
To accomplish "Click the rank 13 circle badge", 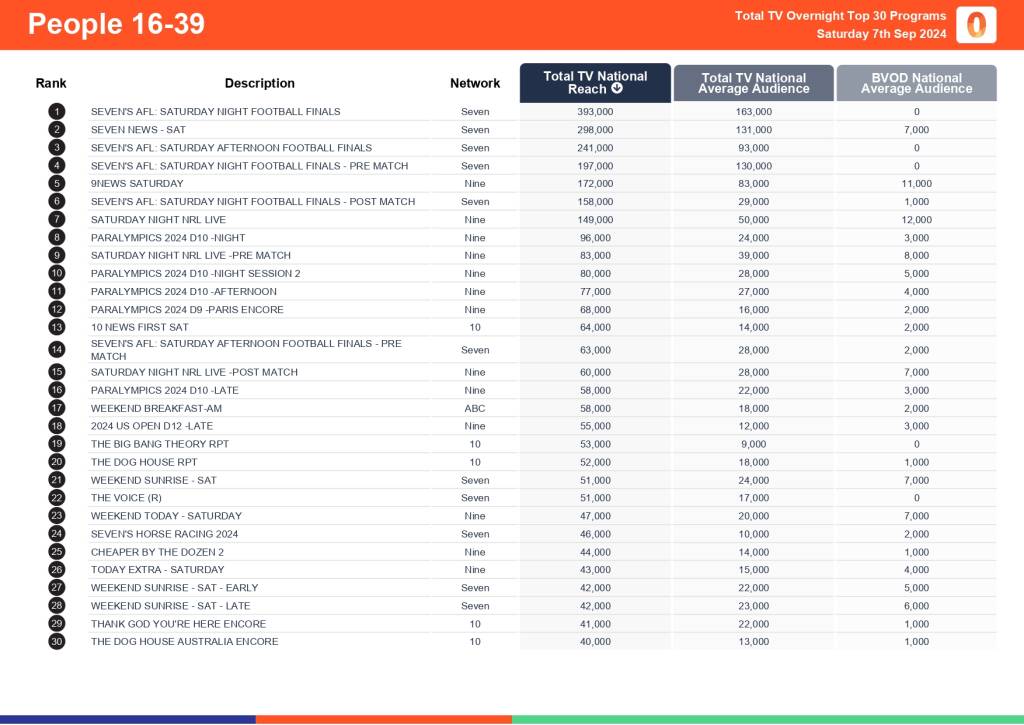I will [x=57, y=327].
